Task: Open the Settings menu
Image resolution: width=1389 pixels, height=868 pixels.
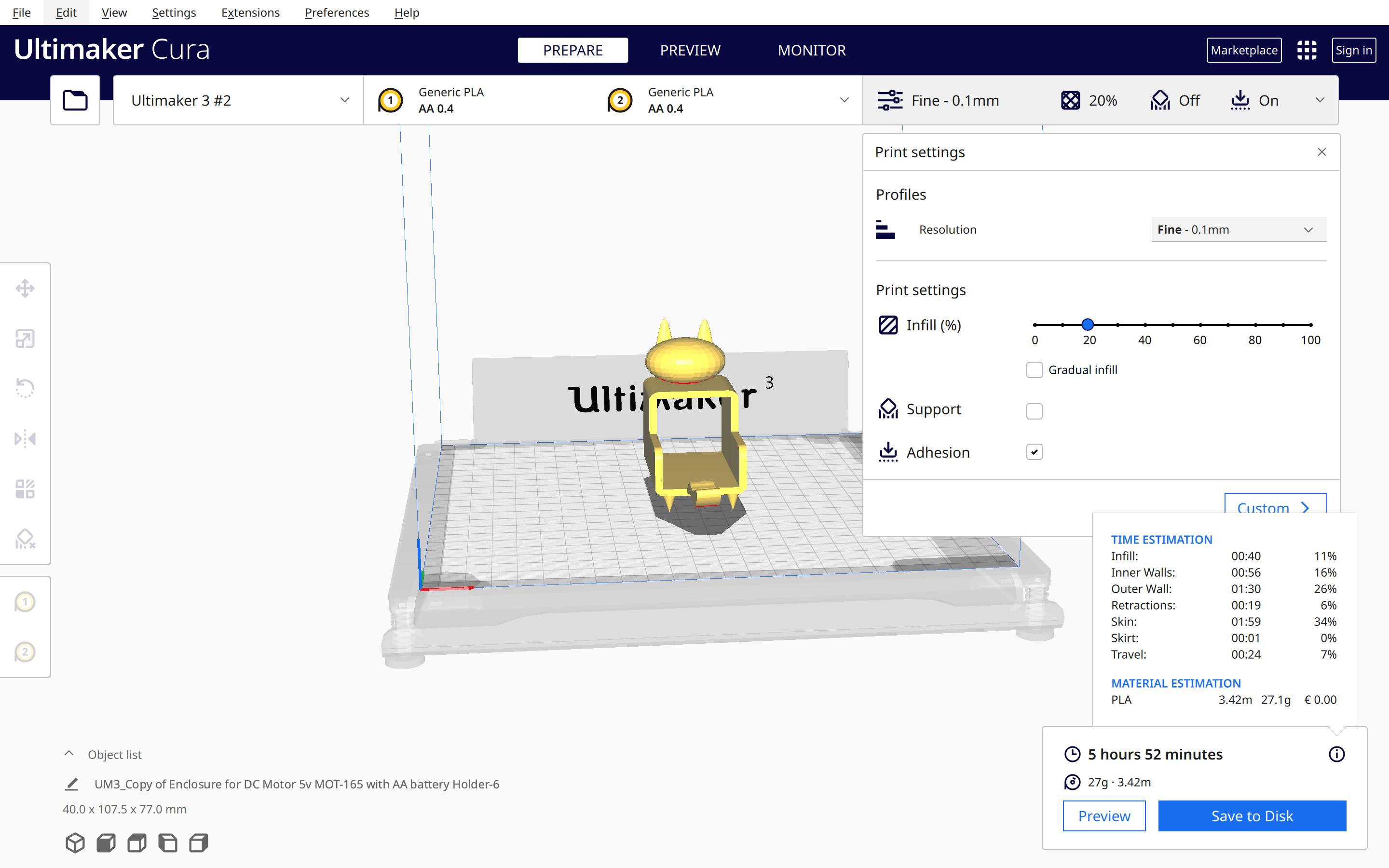Action: pyautogui.click(x=174, y=12)
